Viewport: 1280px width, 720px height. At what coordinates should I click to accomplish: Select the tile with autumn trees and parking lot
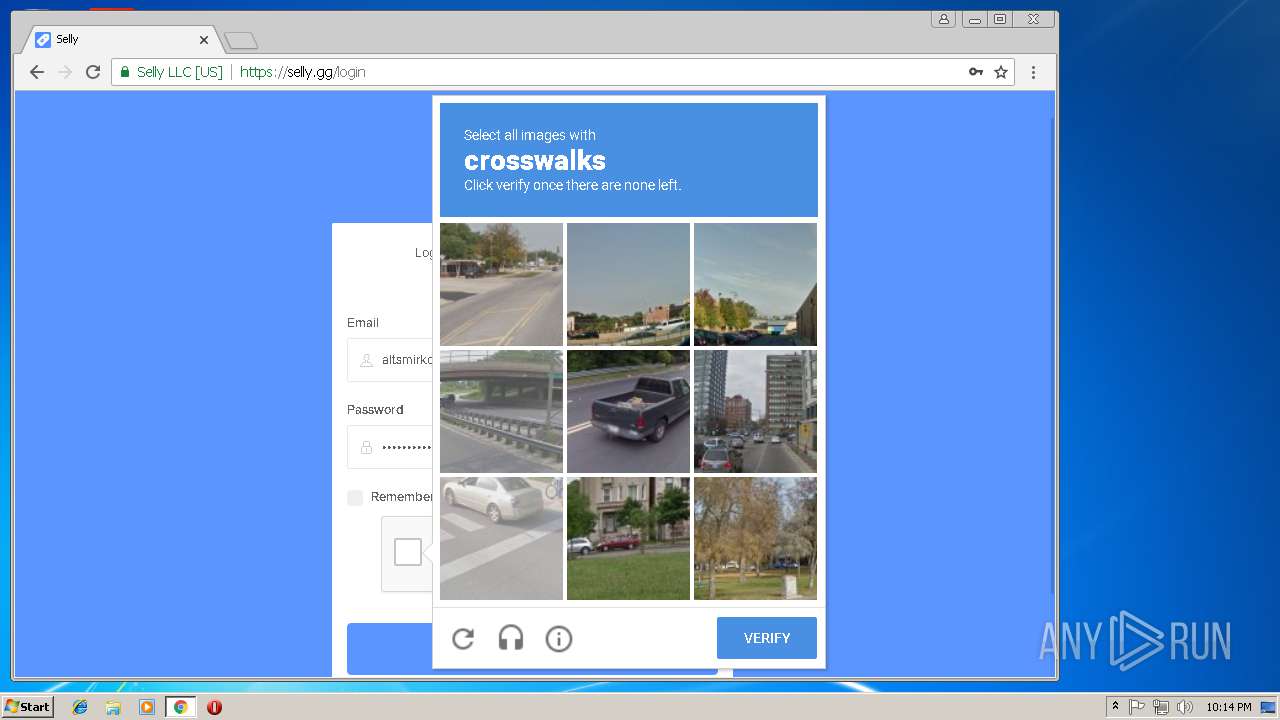tap(755, 284)
